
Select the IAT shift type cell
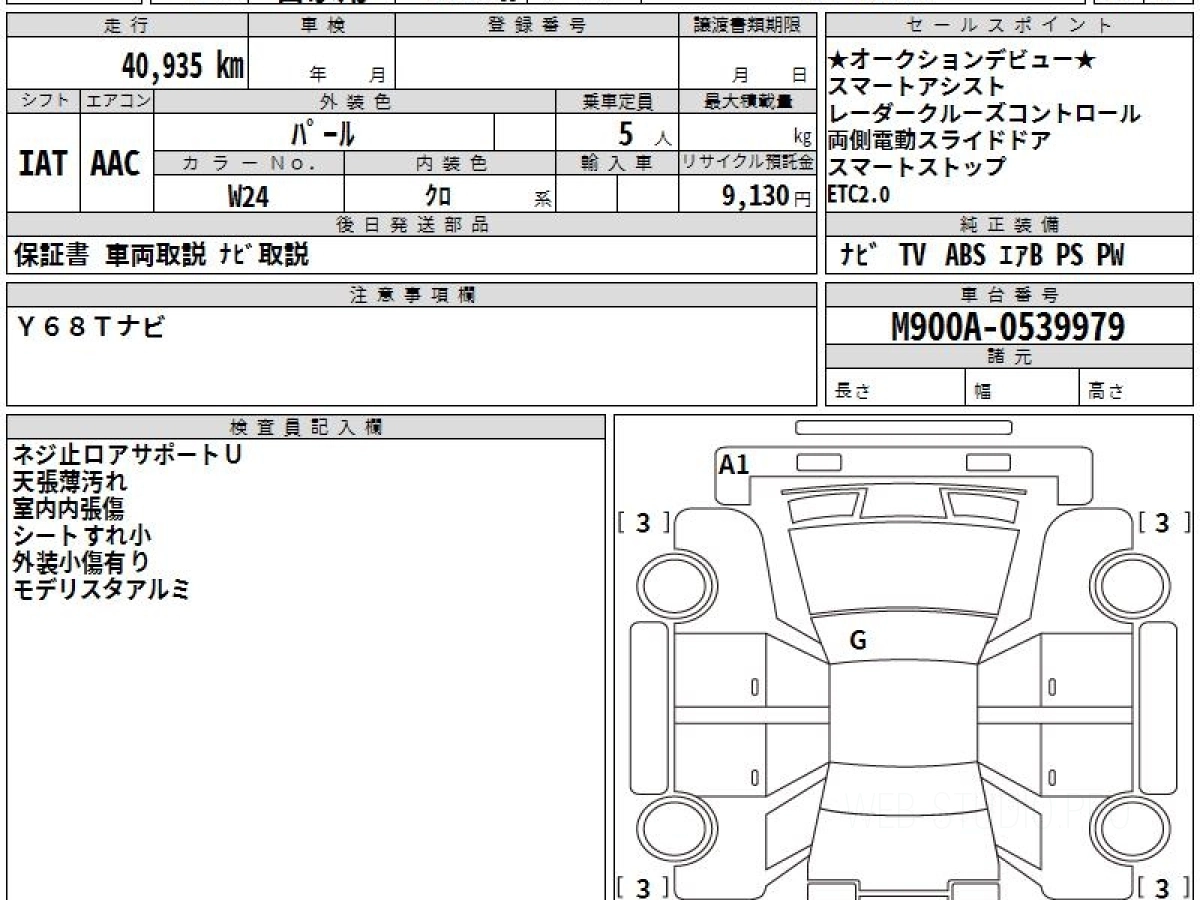click(43, 164)
